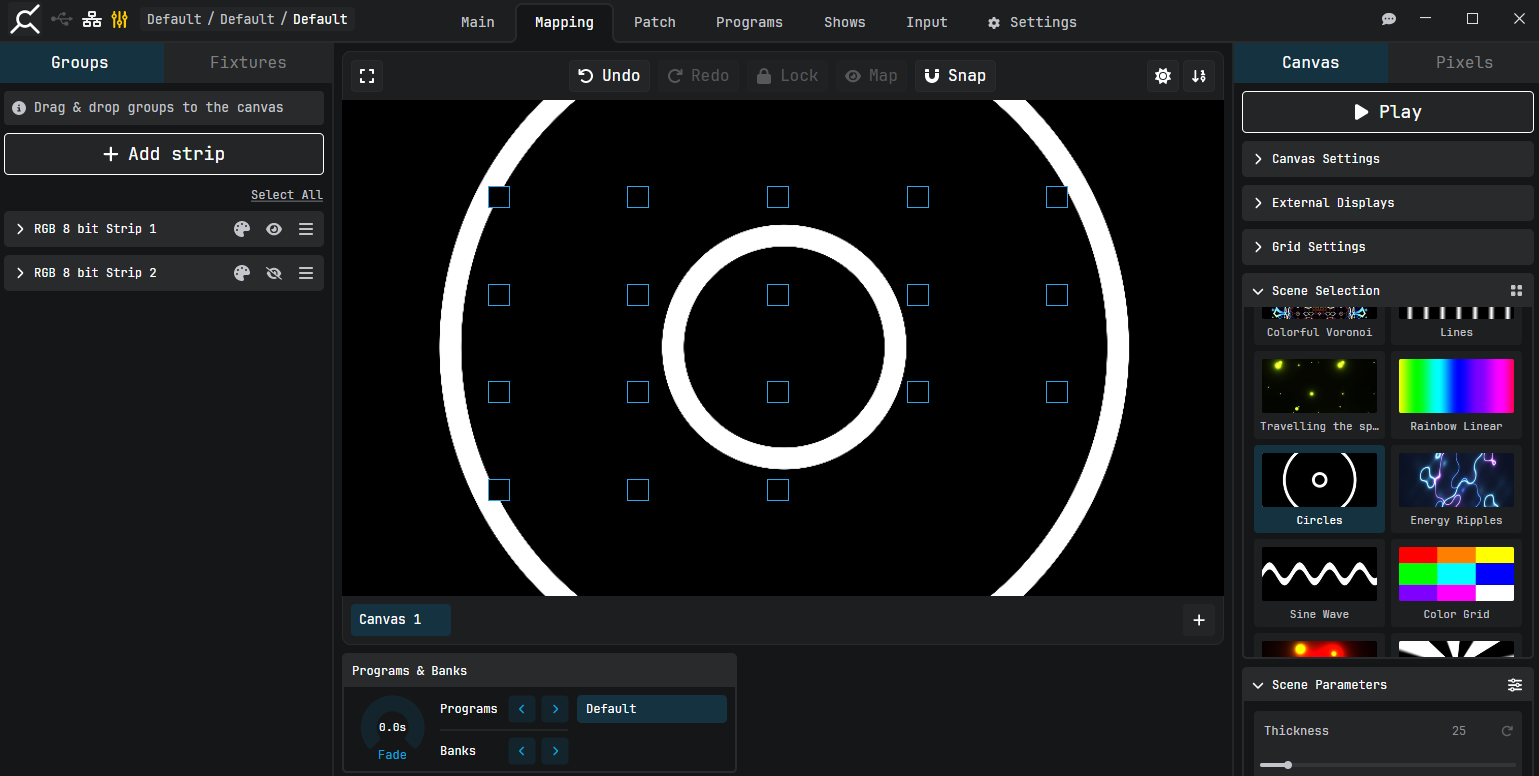Image resolution: width=1539 pixels, height=776 pixels.
Task: Open menu for RGB 8 bit Strip 2
Action: [306, 273]
